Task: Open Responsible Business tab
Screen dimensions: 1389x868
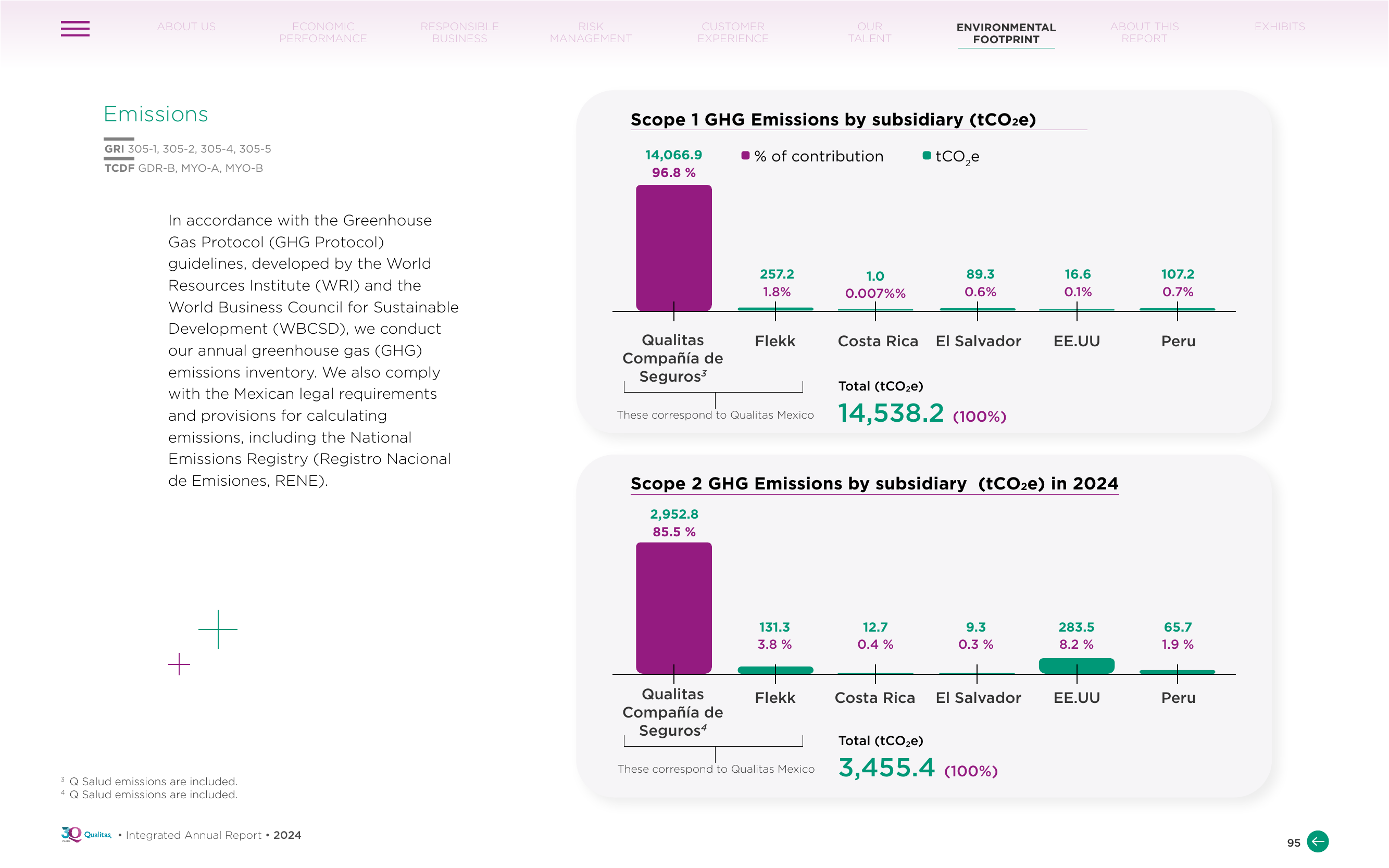Action: 459,33
